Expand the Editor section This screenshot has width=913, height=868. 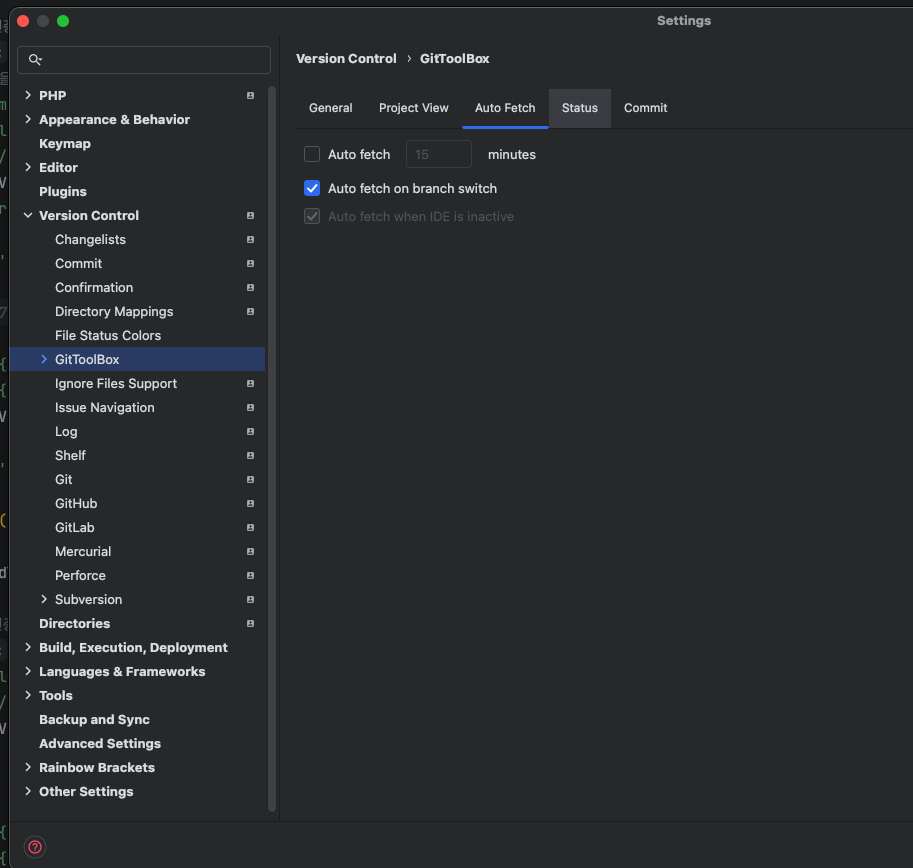point(28,167)
